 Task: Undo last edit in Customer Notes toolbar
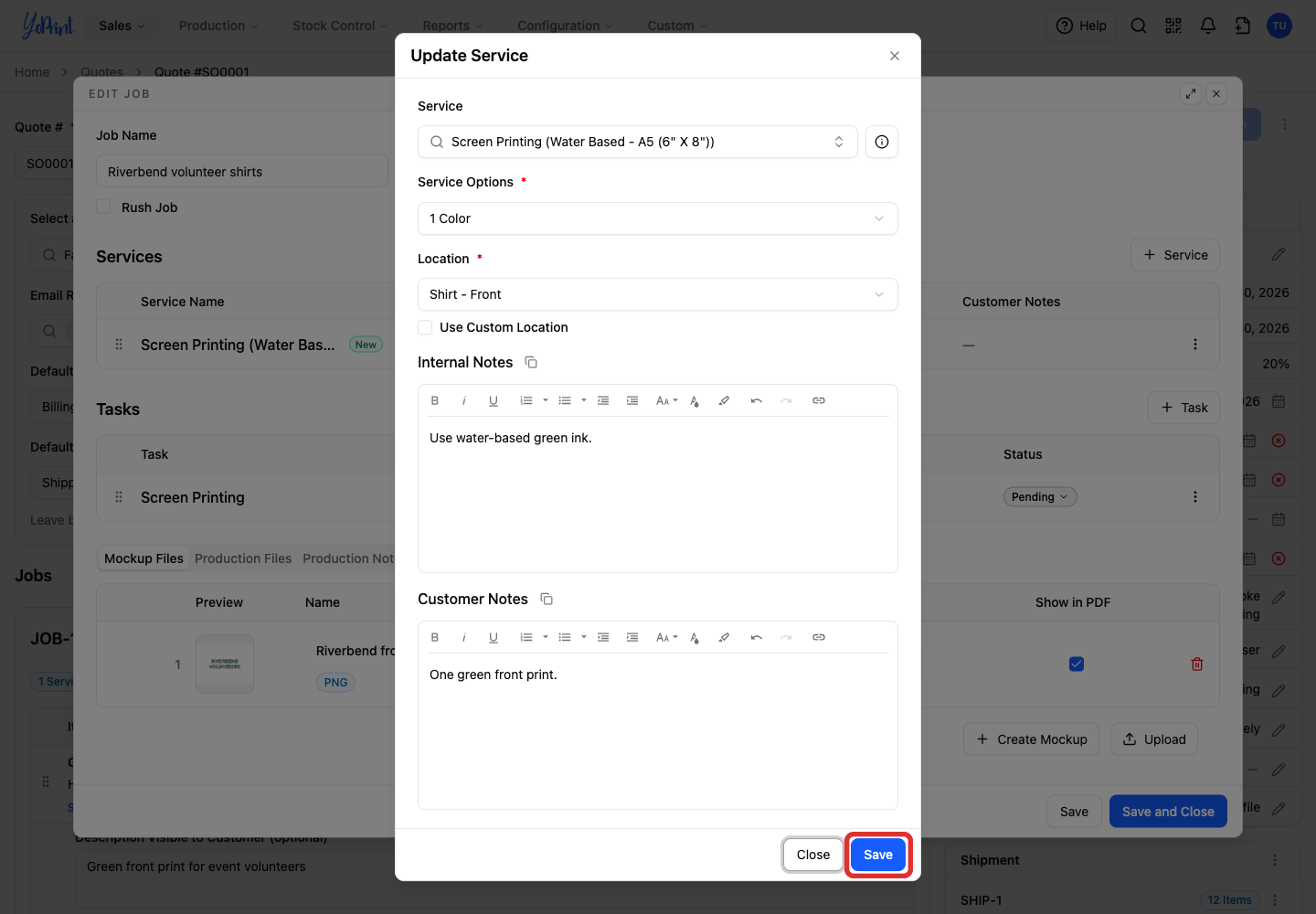757,637
